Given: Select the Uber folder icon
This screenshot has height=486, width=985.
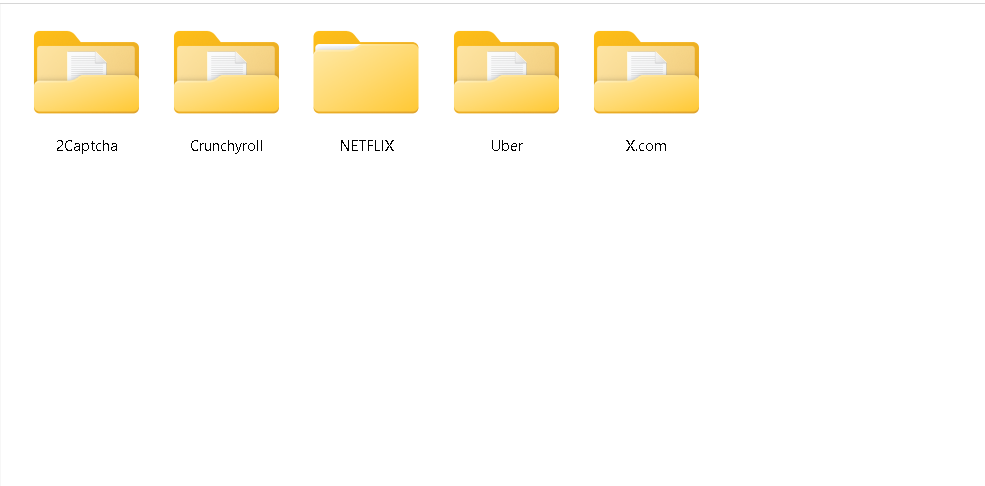Looking at the screenshot, I should 506,72.
